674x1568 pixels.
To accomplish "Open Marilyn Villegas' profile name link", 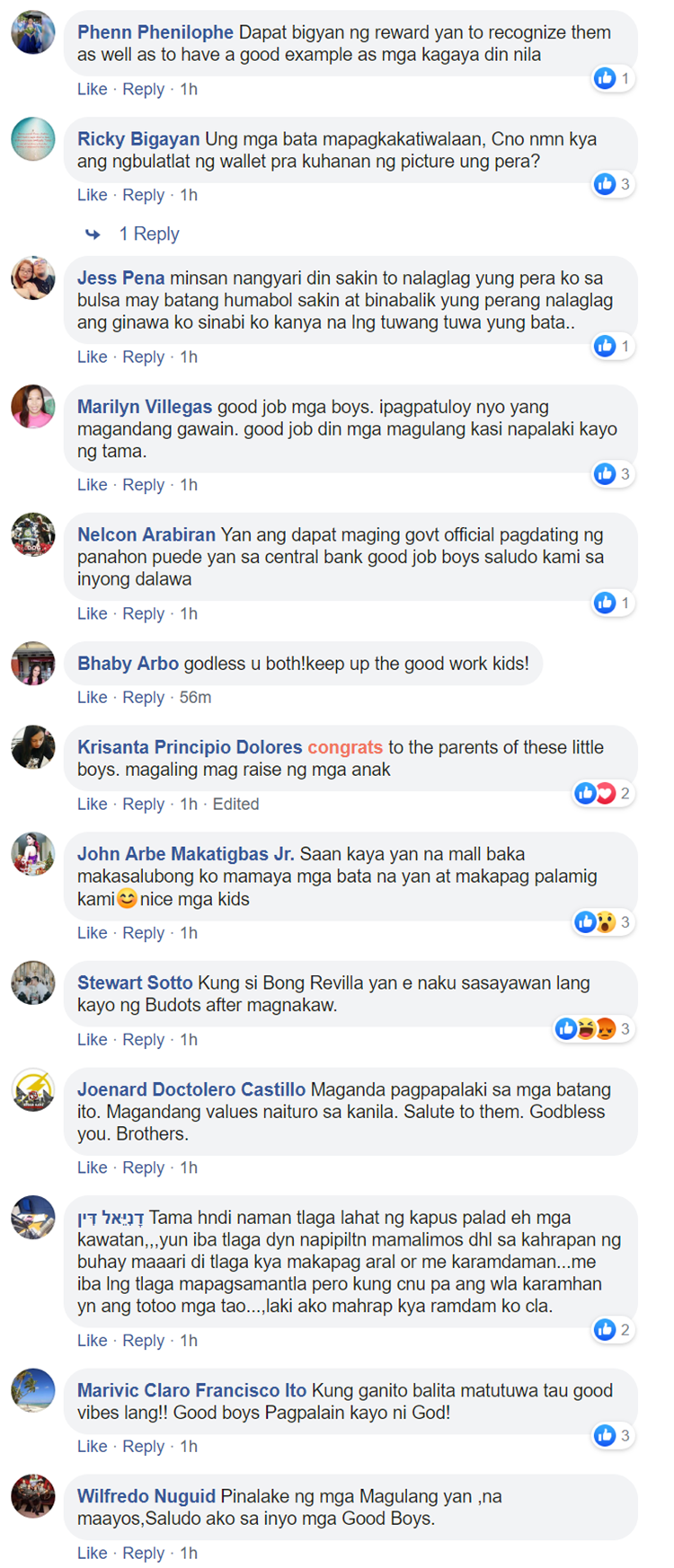I will pyautogui.click(x=145, y=407).
